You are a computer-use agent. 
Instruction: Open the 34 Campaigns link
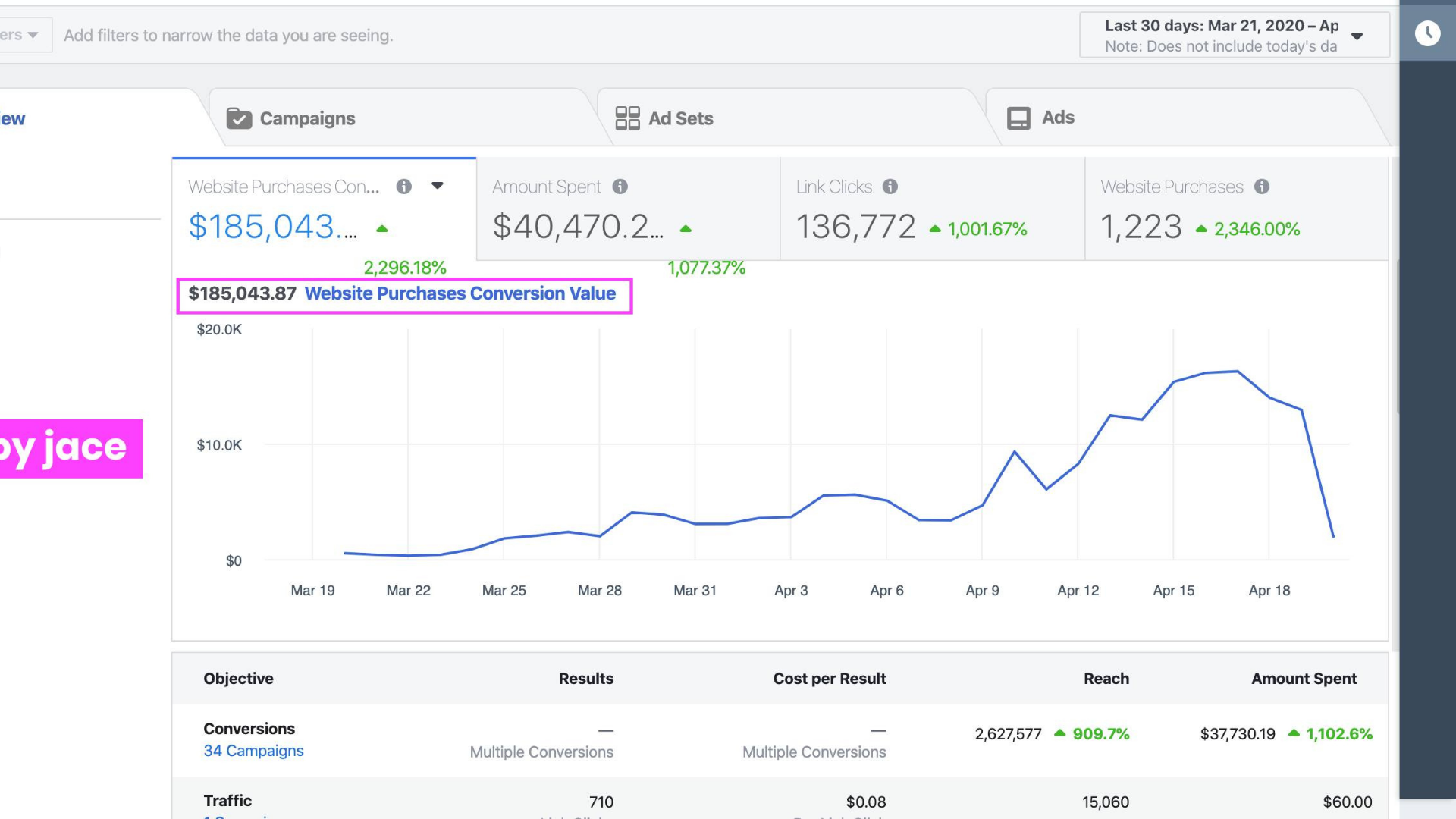click(253, 751)
